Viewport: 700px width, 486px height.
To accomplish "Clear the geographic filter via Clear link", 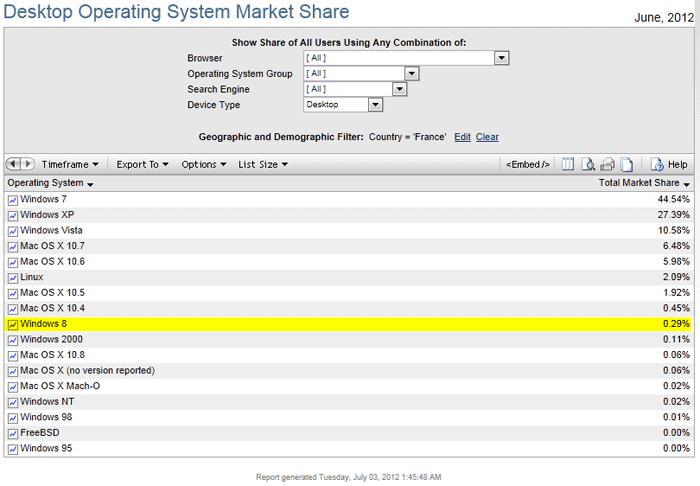I will tap(487, 137).
